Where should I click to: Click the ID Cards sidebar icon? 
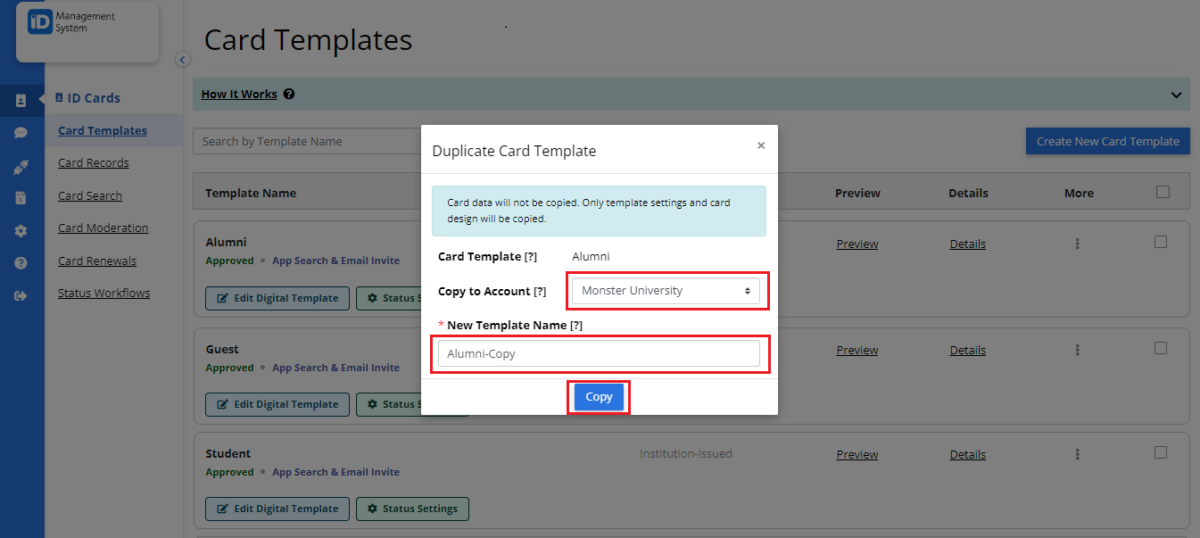point(21,100)
